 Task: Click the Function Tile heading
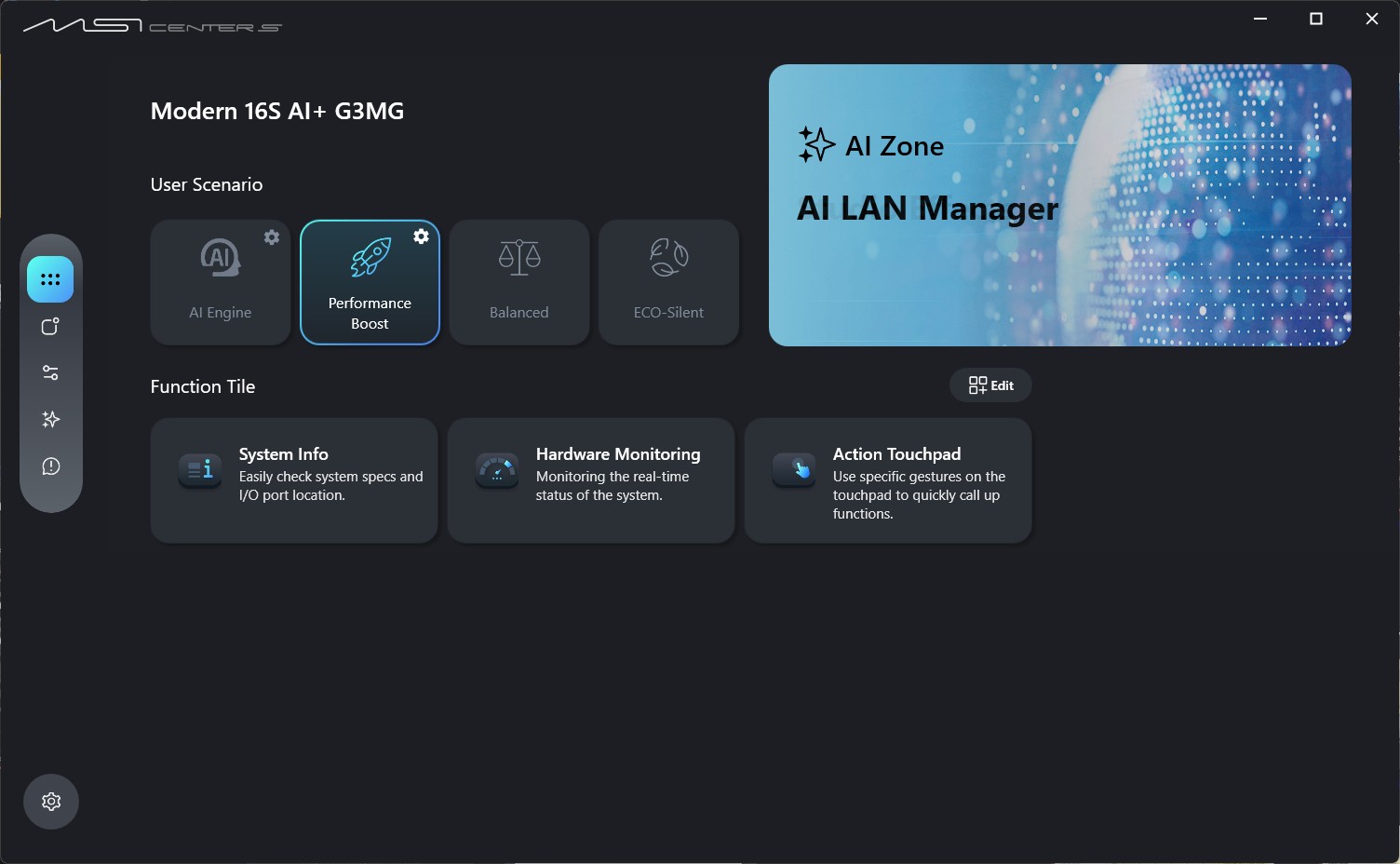point(203,386)
